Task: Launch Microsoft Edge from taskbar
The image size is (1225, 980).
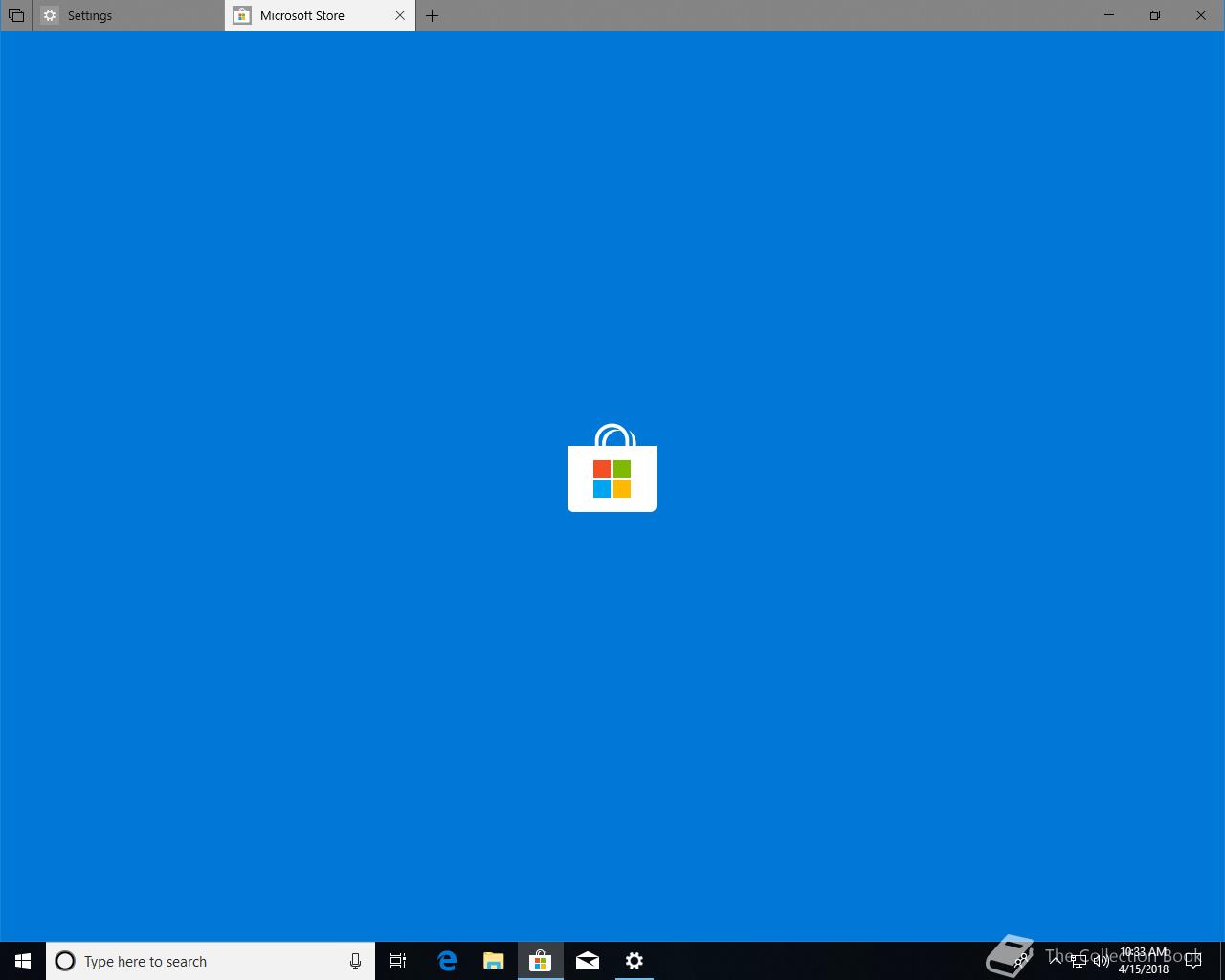Action: pyautogui.click(x=447, y=961)
